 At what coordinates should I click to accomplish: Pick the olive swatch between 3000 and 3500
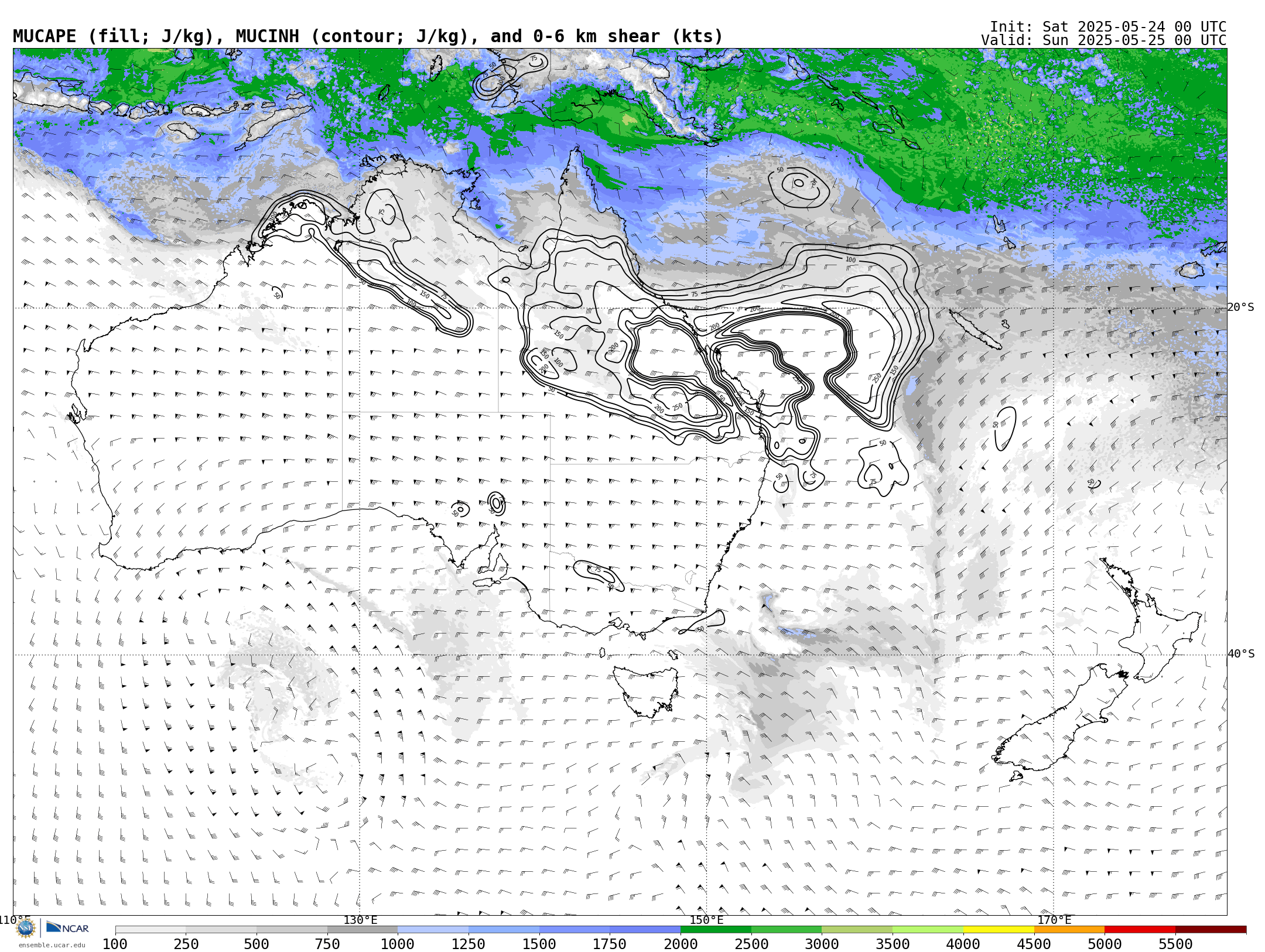coord(857,930)
